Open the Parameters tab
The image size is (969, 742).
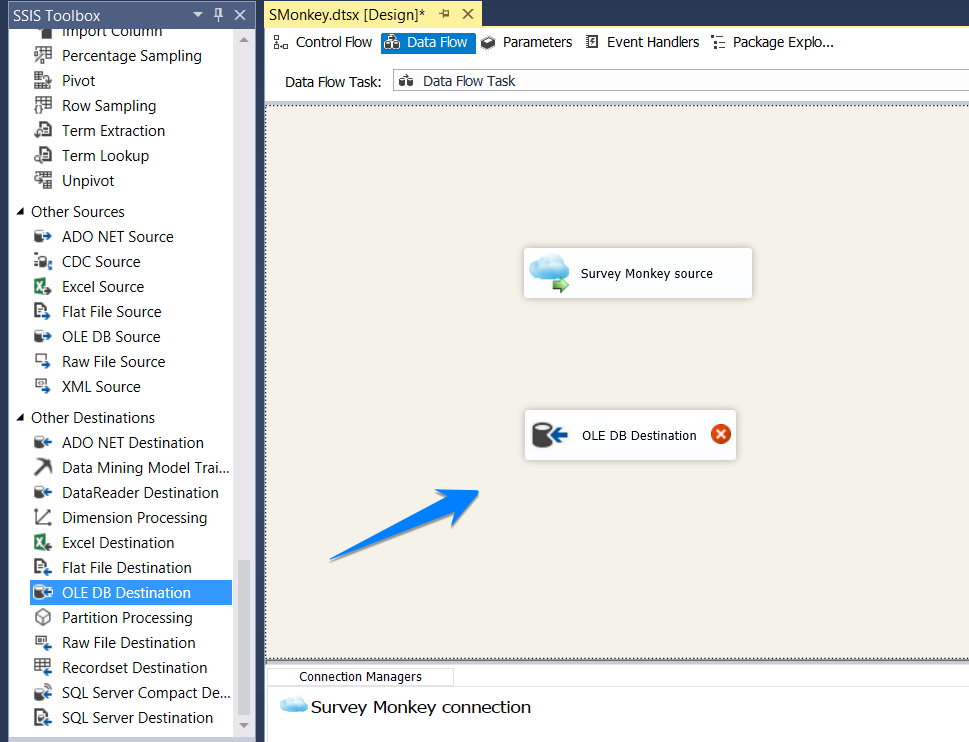pyautogui.click(x=527, y=42)
